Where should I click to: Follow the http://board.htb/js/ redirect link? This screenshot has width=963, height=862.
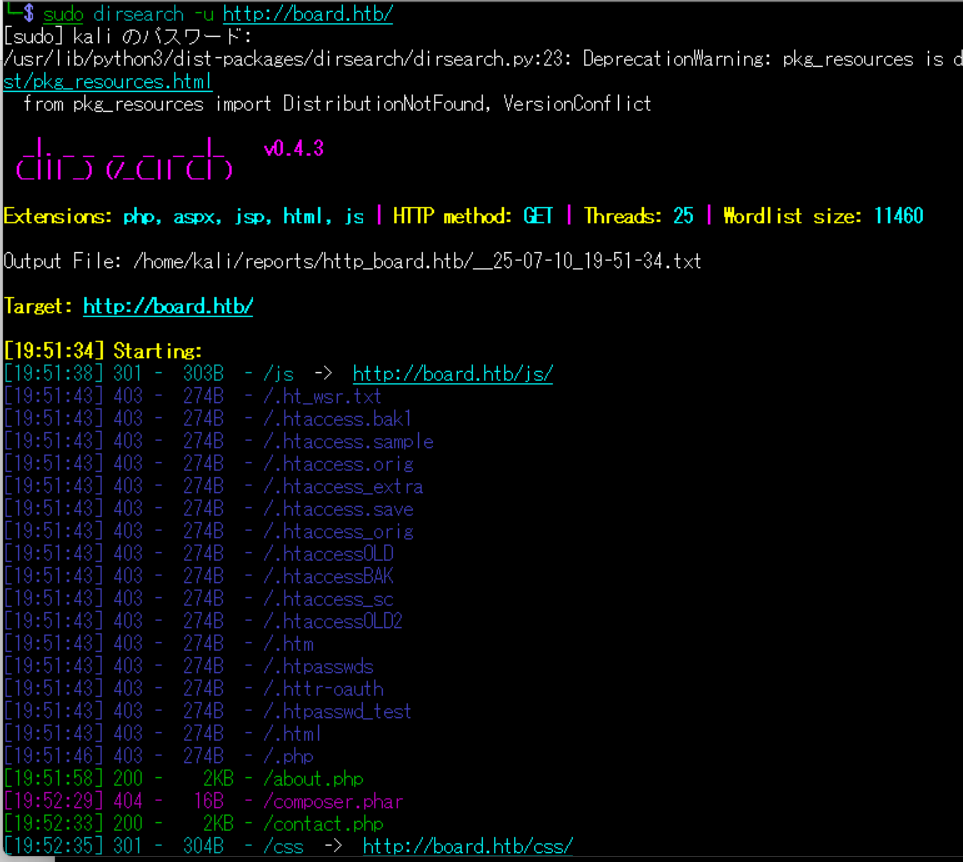click(x=452, y=374)
